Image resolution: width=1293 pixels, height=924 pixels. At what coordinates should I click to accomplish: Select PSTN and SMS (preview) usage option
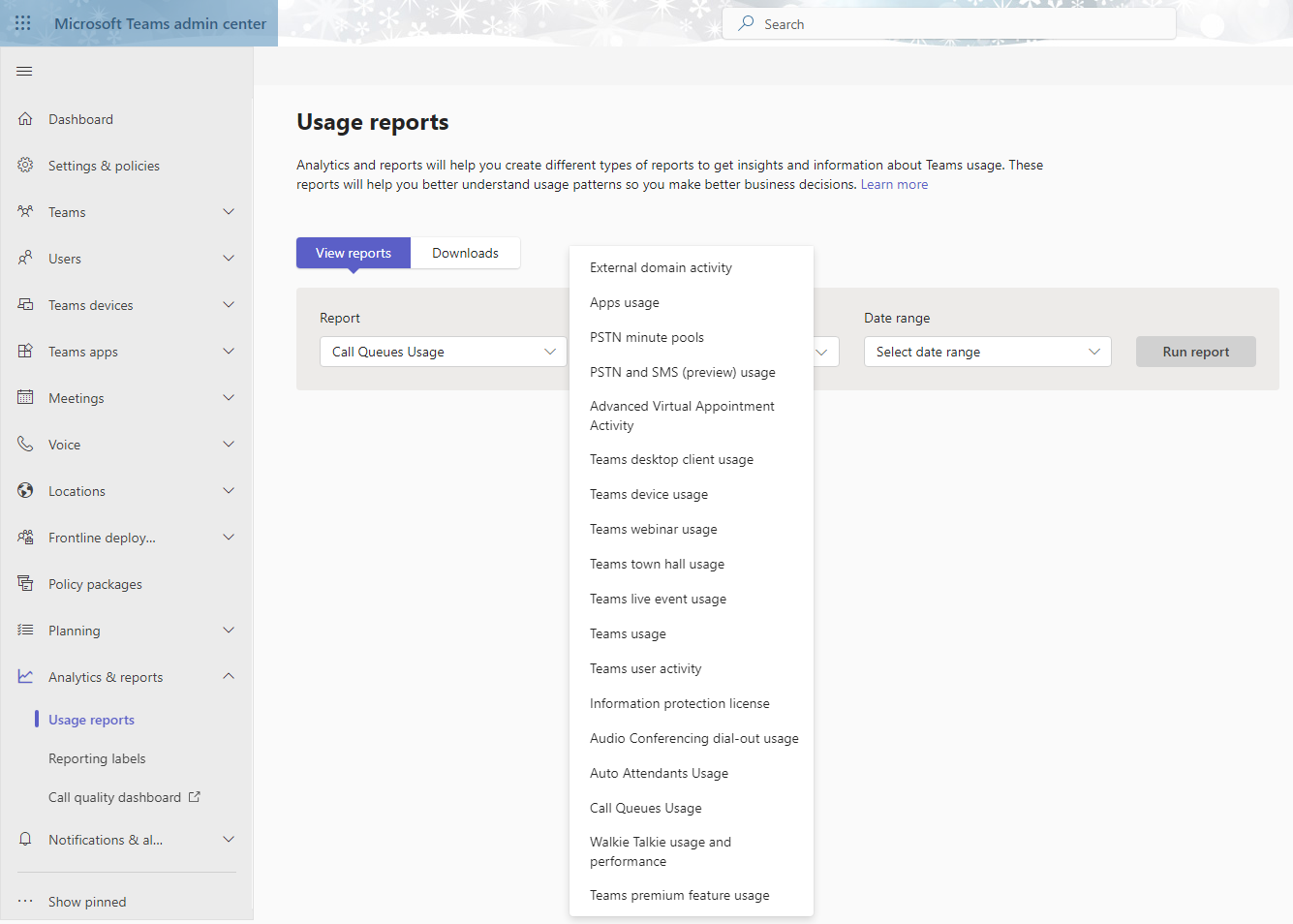[692, 372]
